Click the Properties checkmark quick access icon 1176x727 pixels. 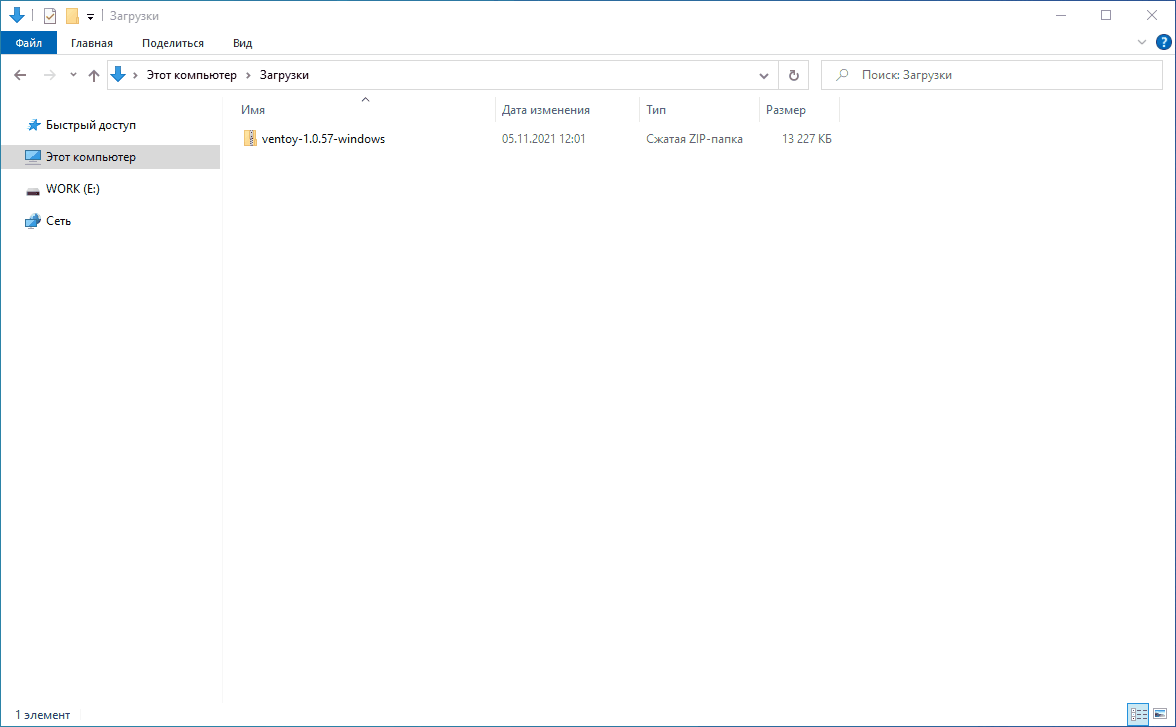coord(50,16)
